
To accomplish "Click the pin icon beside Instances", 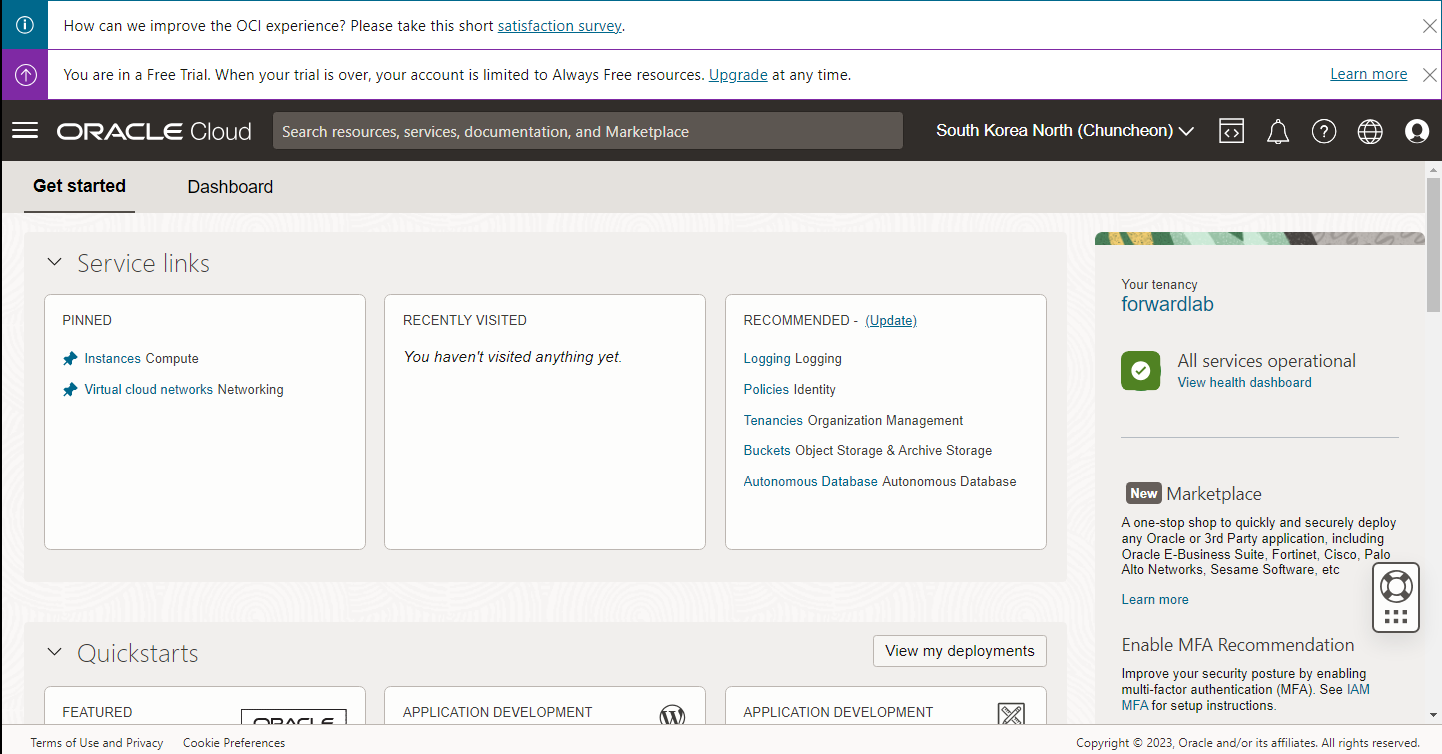I will click(x=70, y=359).
